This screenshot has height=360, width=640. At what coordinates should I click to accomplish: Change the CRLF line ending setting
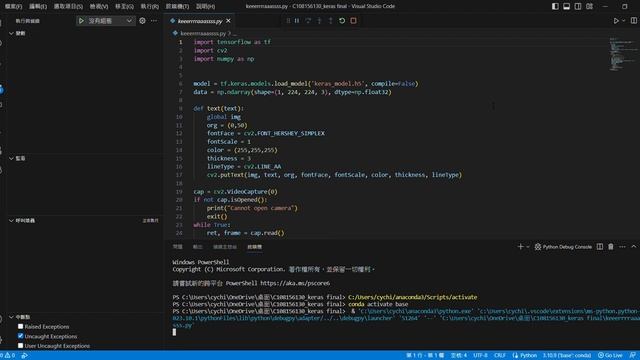coord(500,356)
